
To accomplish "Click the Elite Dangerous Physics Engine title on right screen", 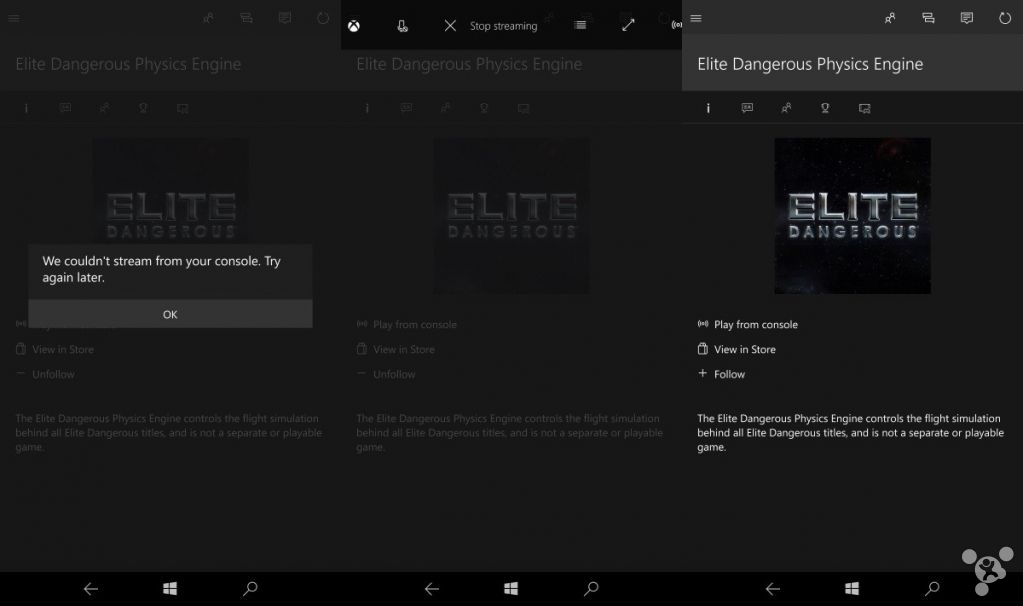I will 810,64.
